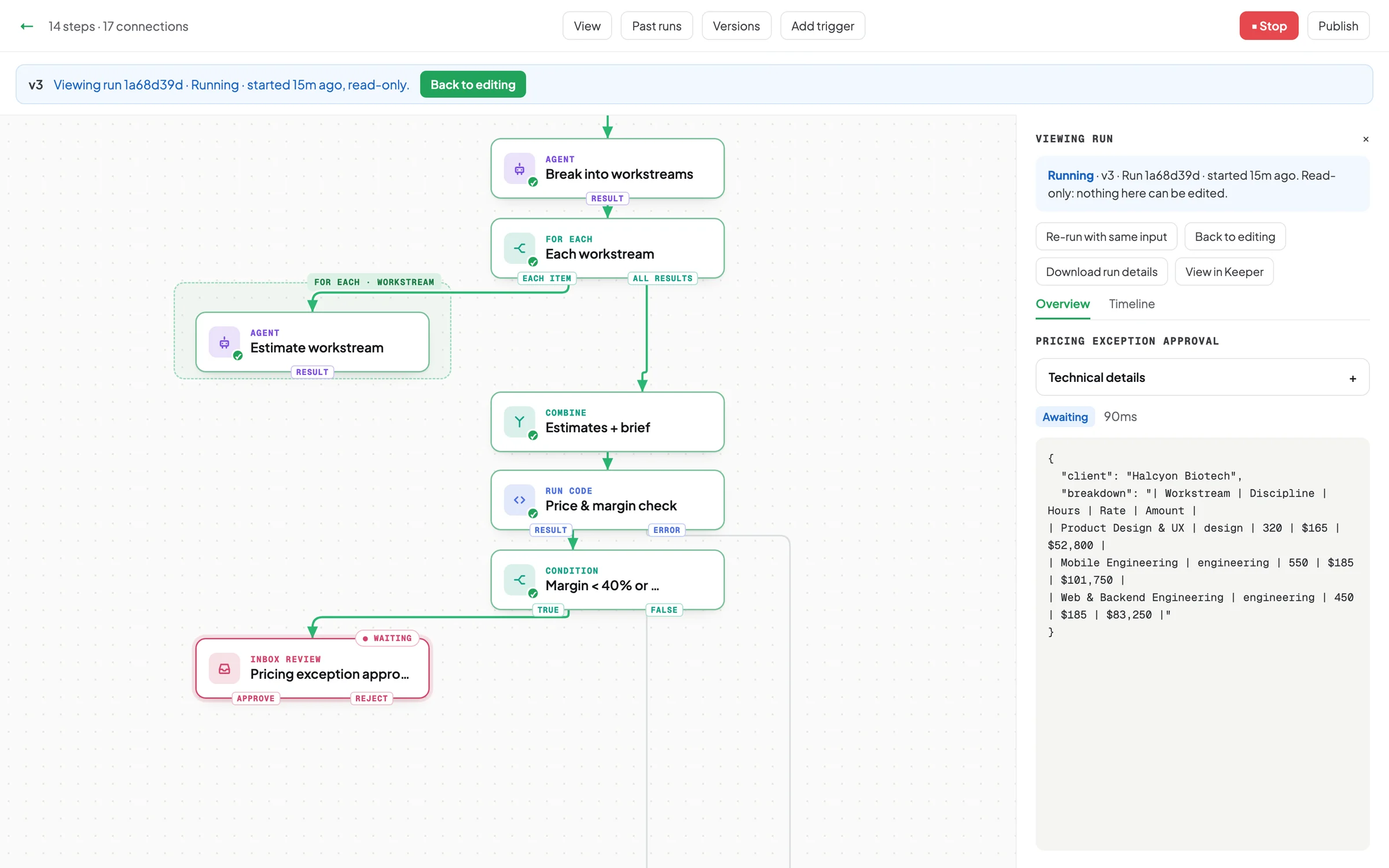Click Add trigger
This screenshot has width=1389, height=868.
pos(822,26)
